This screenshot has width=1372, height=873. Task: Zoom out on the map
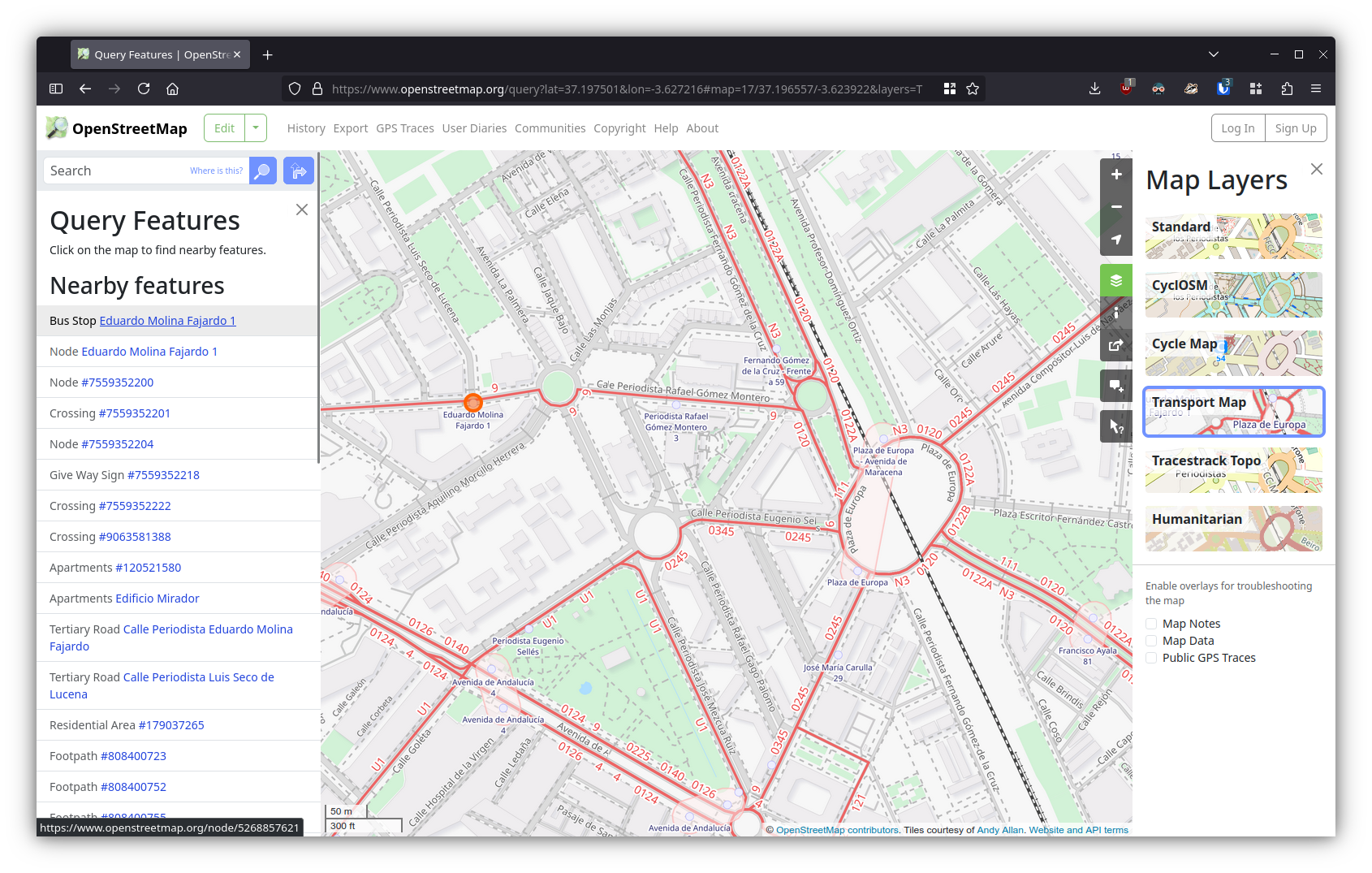point(1116,207)
